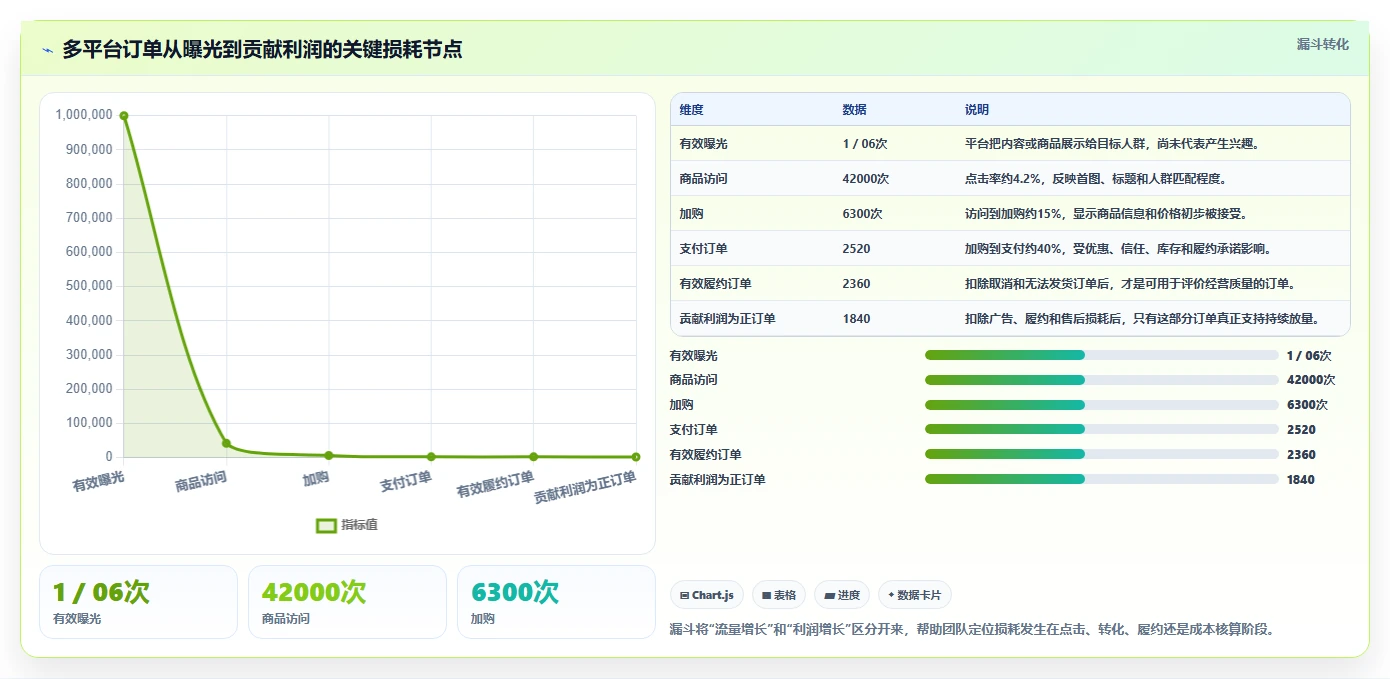Click the description starting 访问到加购约15%

[1106, 214]
